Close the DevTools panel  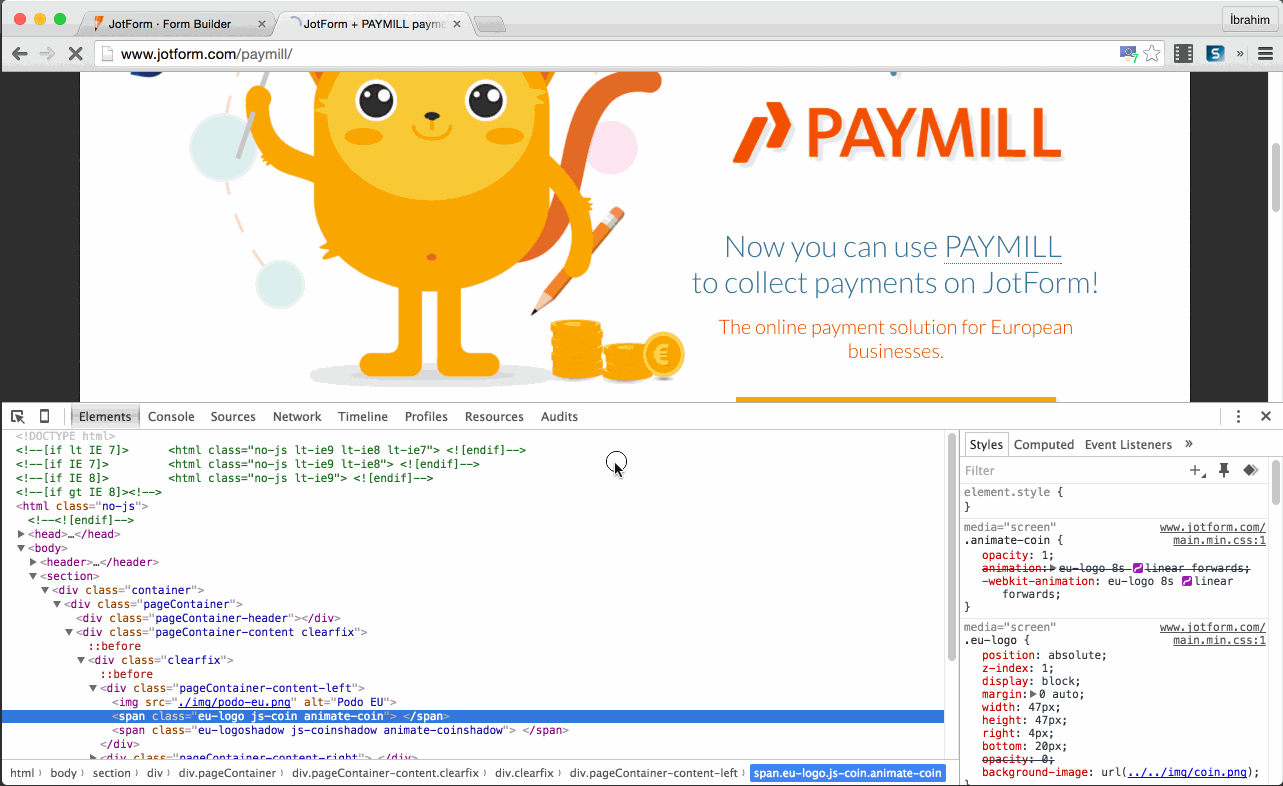(x=1265, y=417)
